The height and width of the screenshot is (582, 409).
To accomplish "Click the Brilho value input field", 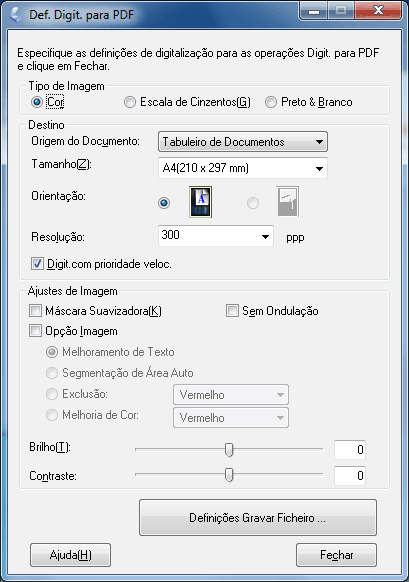I will pyautogui.click(x=350, y=449).
